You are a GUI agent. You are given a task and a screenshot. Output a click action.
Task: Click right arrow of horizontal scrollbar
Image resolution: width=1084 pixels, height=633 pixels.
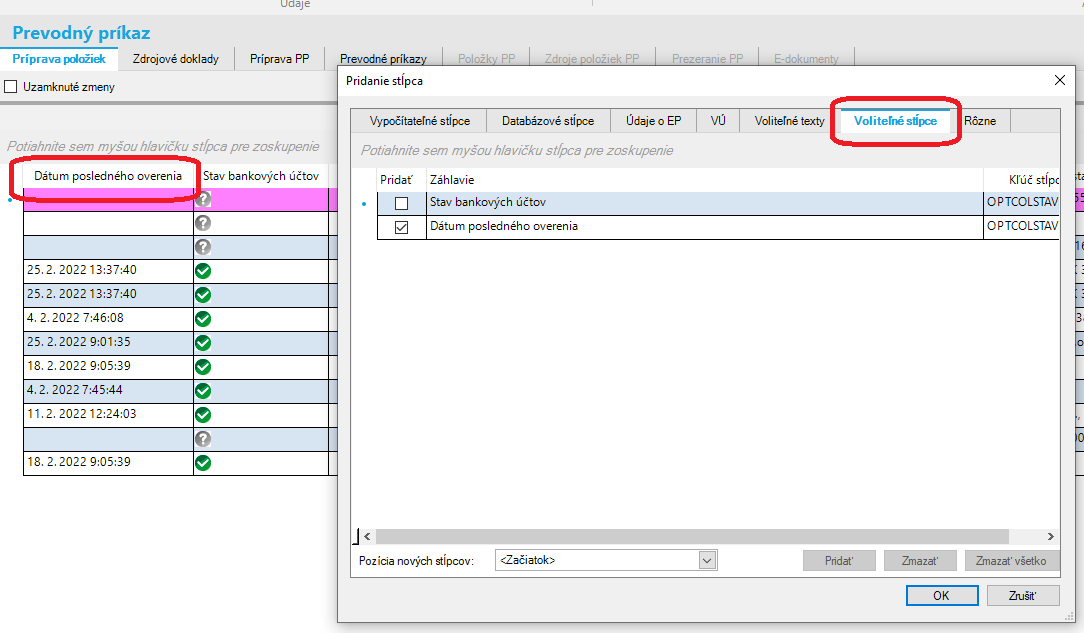[1050, 536]
